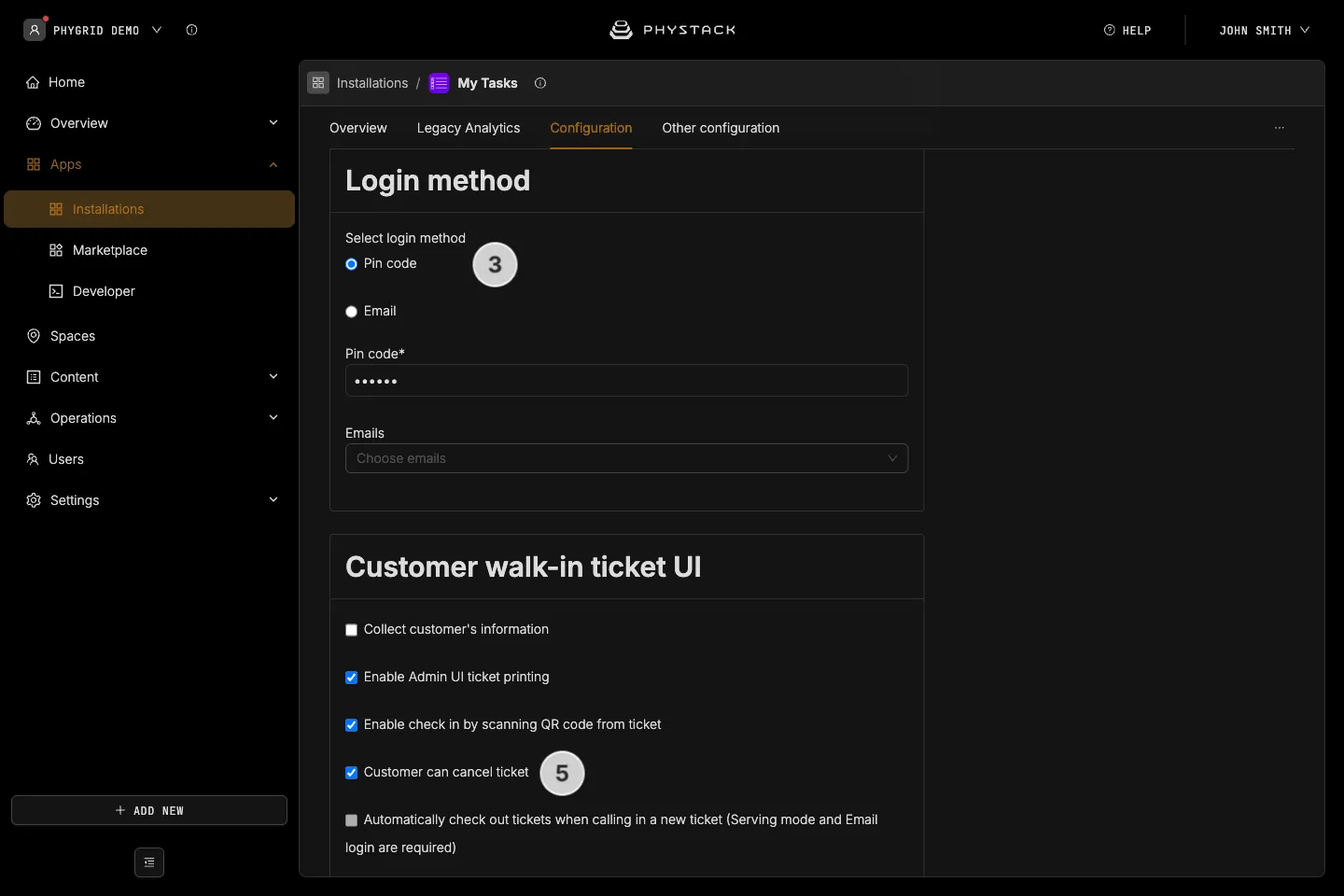Collapse the Apps sidebar section chevron
Image resolution: width=1344 pixels, height=896 pixels.
tap(273, 164)
